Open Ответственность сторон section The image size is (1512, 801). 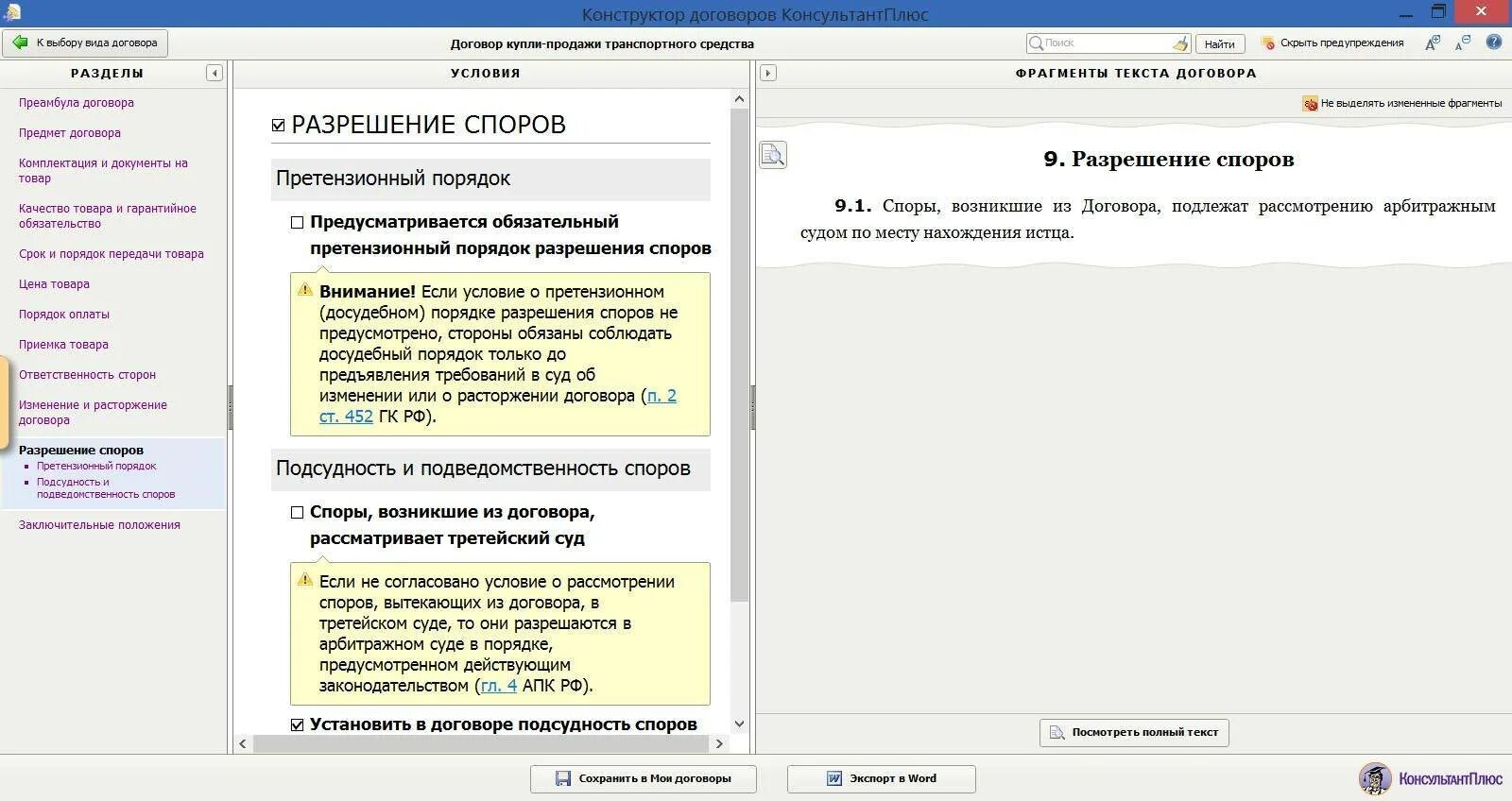87,375
